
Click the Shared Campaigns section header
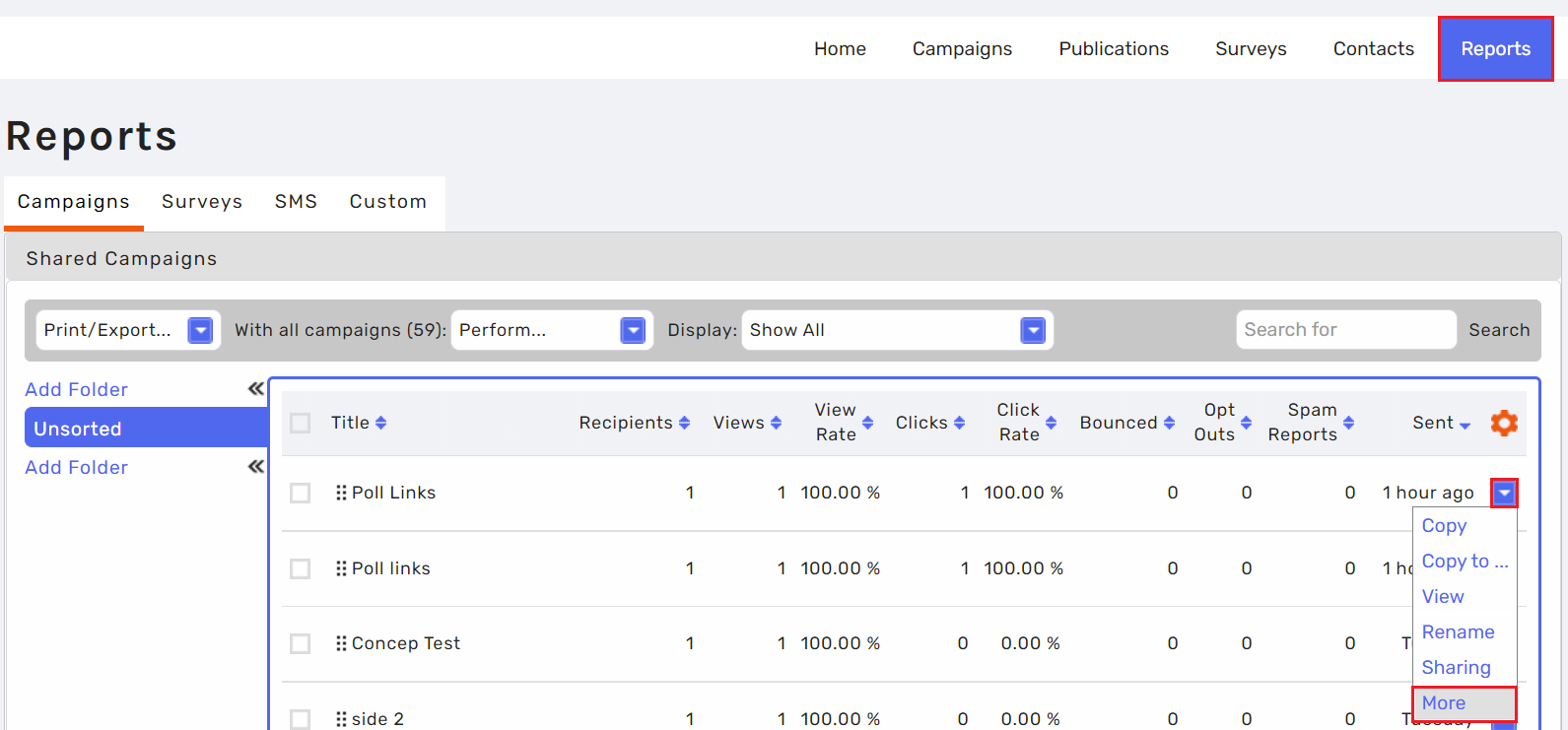click(x=784, y=258)
